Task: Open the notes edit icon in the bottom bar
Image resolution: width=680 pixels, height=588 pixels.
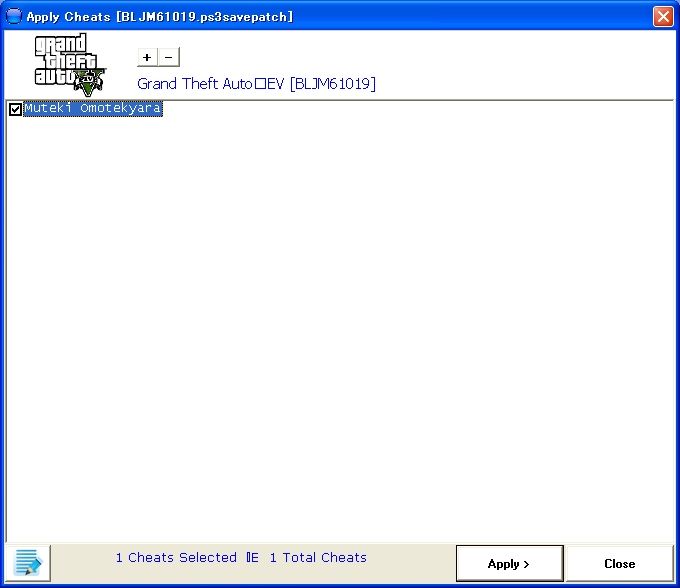Action: point(28,562)
